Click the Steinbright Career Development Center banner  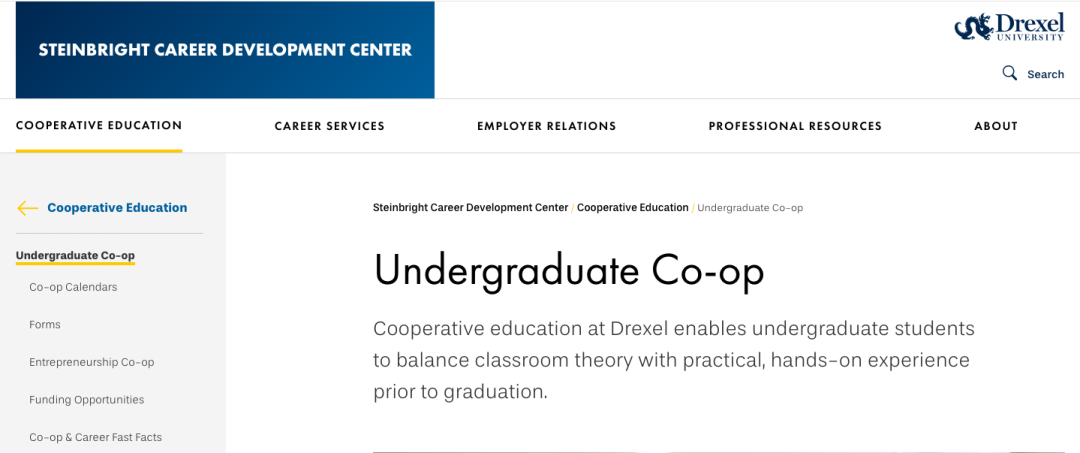pos(225,50)
